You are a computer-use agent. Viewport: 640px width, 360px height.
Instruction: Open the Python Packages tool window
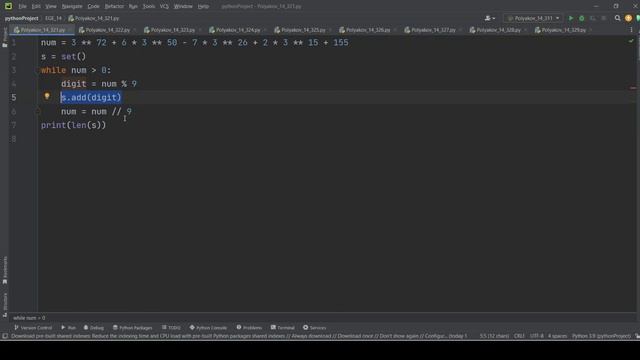132,327
